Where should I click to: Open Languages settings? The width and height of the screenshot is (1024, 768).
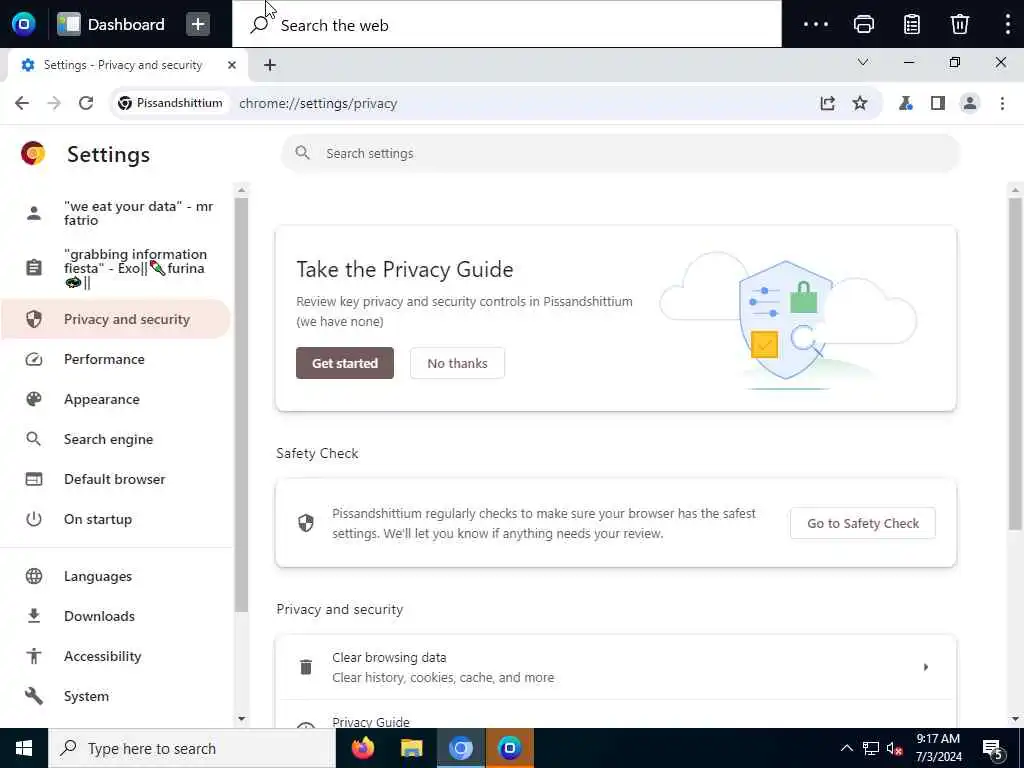[116, 576]
